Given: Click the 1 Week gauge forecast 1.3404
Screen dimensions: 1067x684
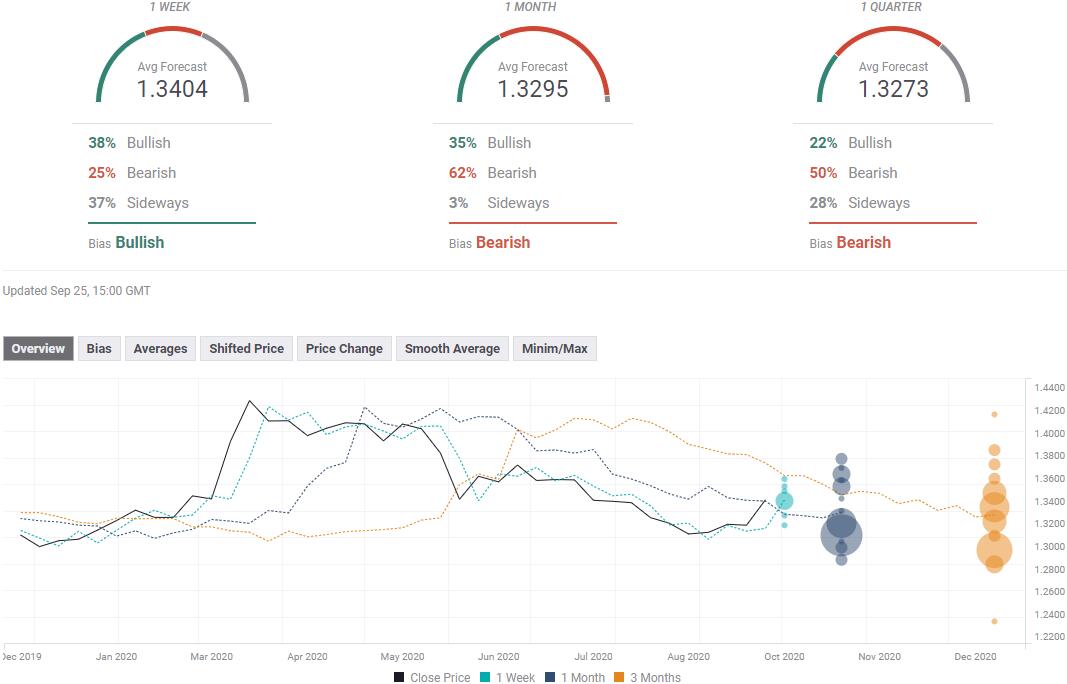Looking at the screenshot, I should (172, 88).
